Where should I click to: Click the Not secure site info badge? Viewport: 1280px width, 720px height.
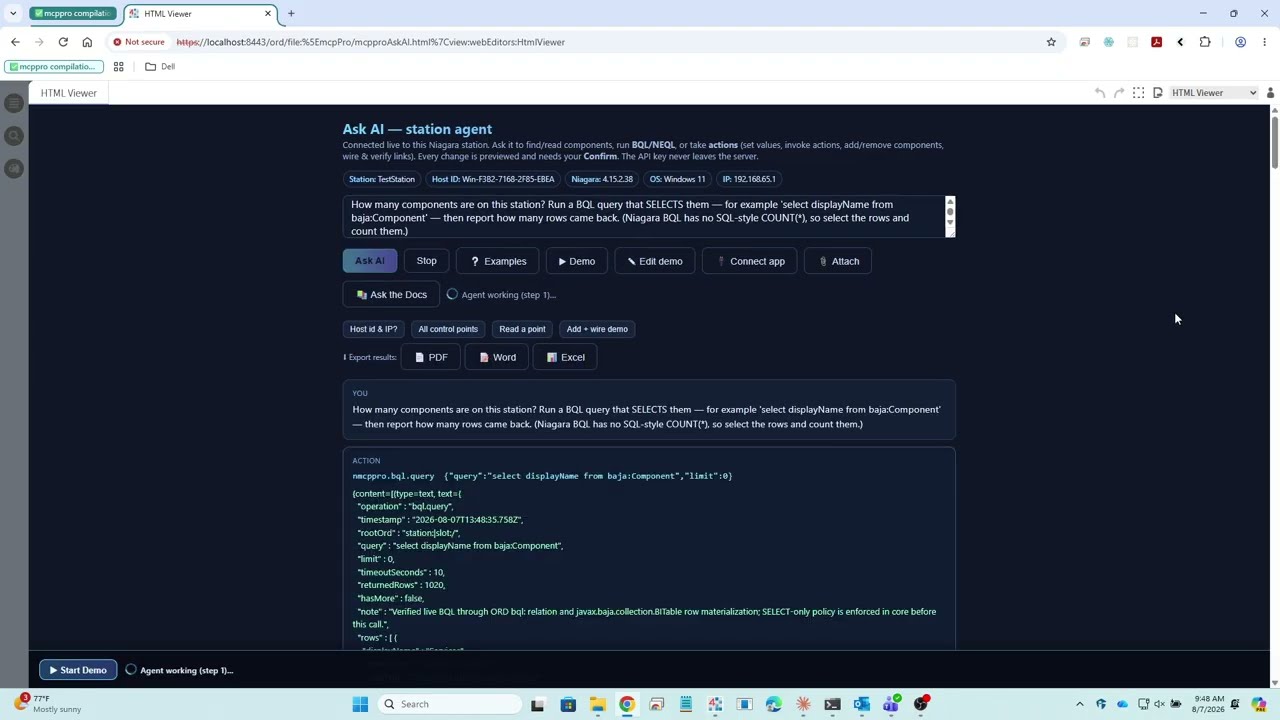[139, 42]
